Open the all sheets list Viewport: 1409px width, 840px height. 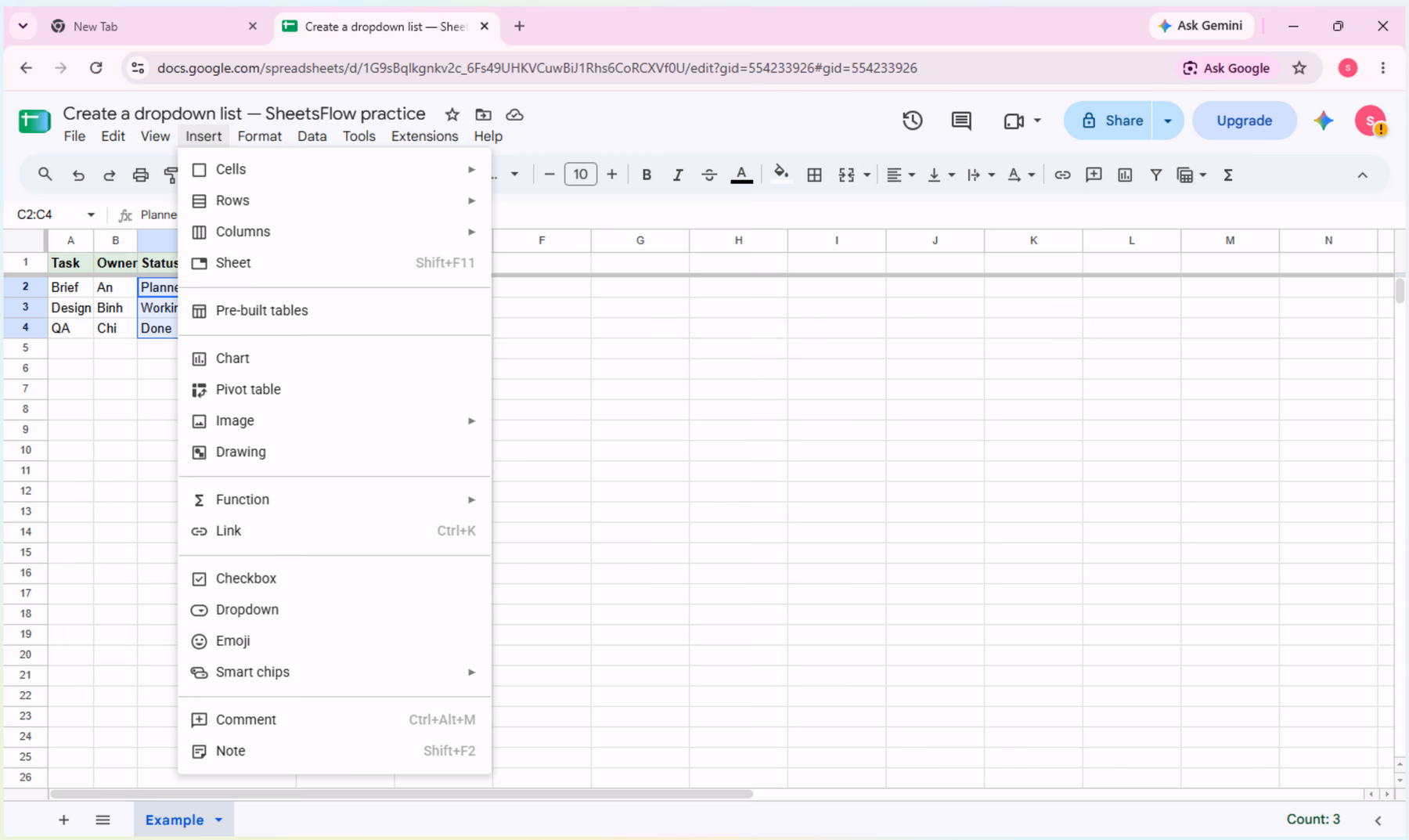[x=103, y=820]
